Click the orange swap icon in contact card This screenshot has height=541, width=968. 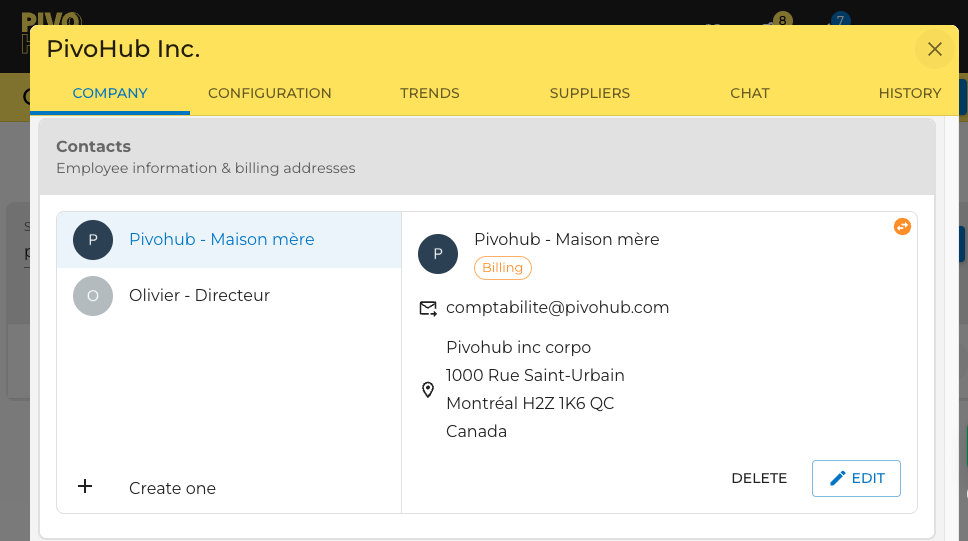(x=902, y=227)
